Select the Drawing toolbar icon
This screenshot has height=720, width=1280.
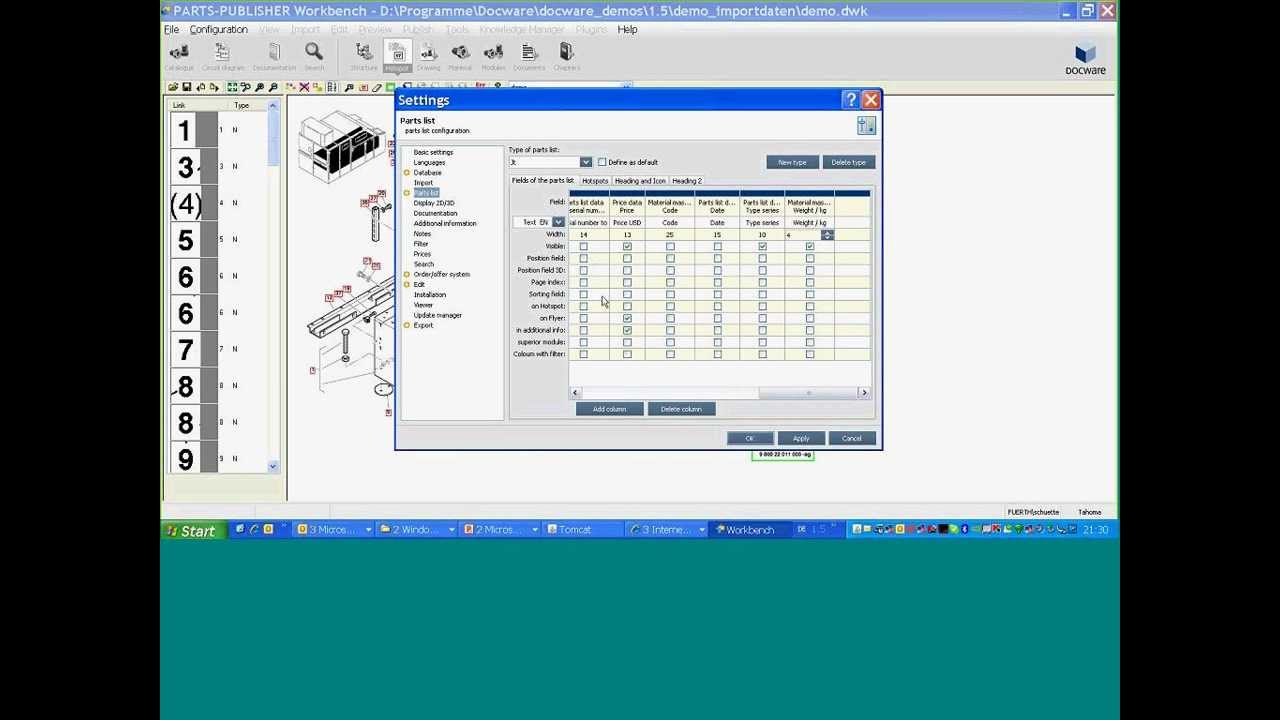pyautogui.click(x=428, y=57)
